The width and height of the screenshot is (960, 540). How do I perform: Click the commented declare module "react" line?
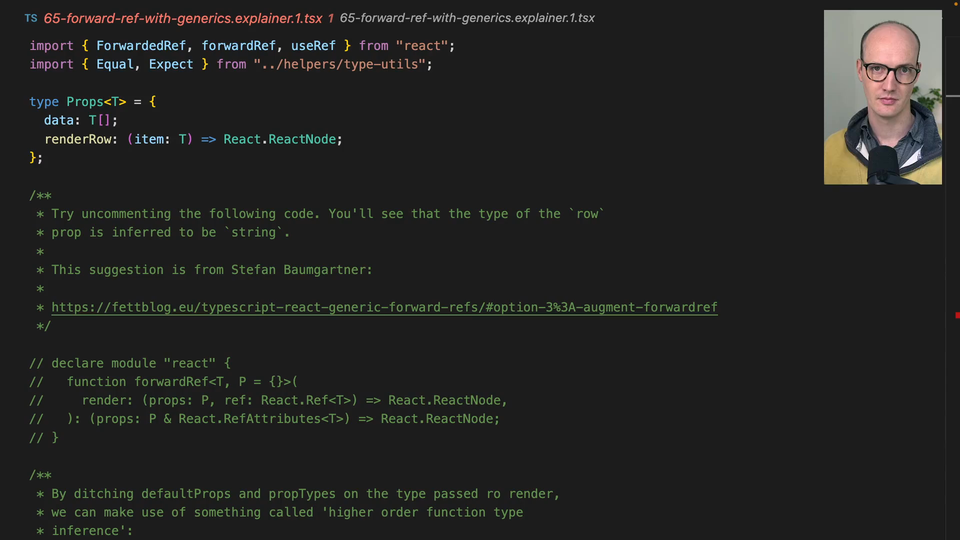point(130,363)
